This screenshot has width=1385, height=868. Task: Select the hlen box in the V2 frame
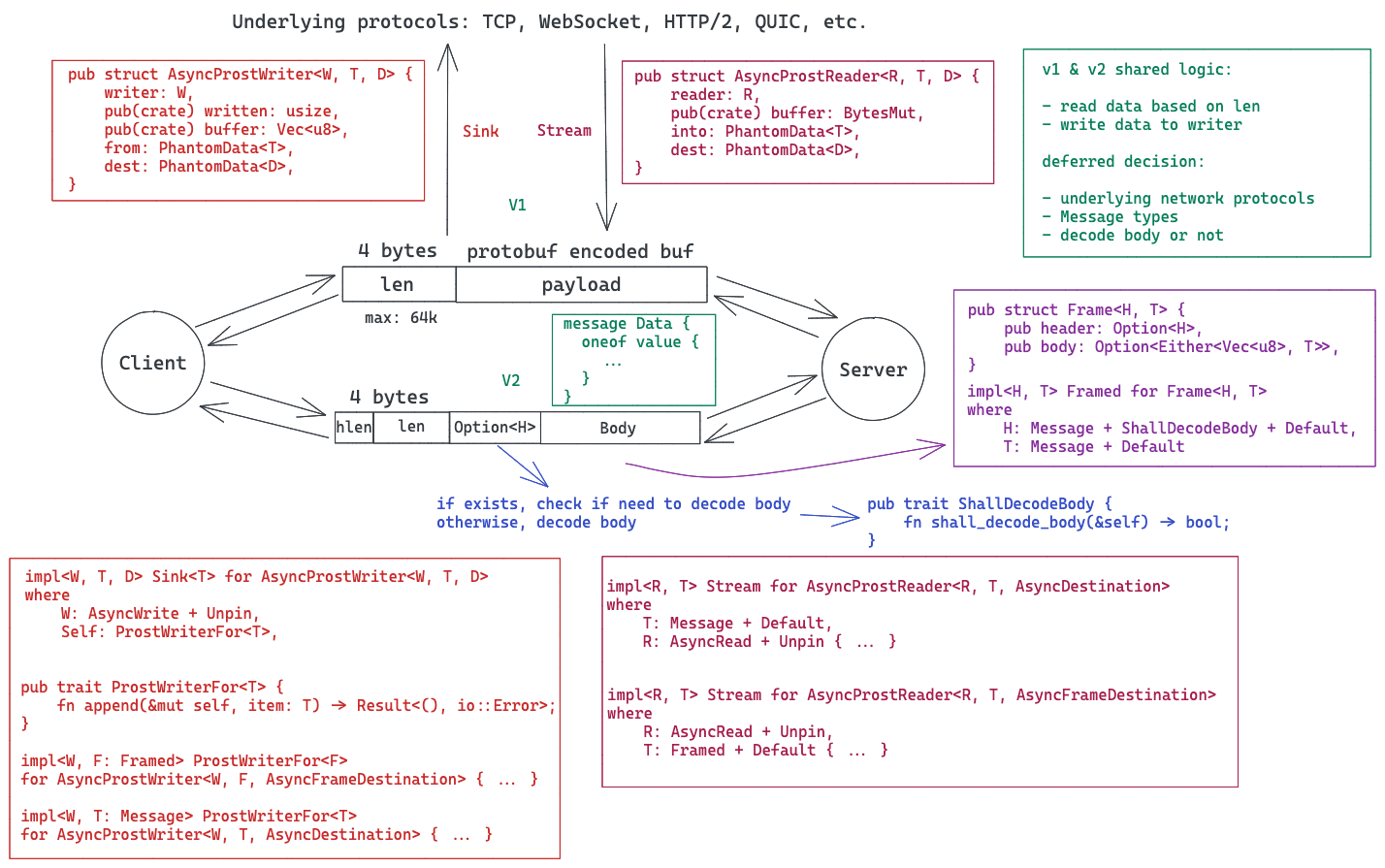pos(354,428)
